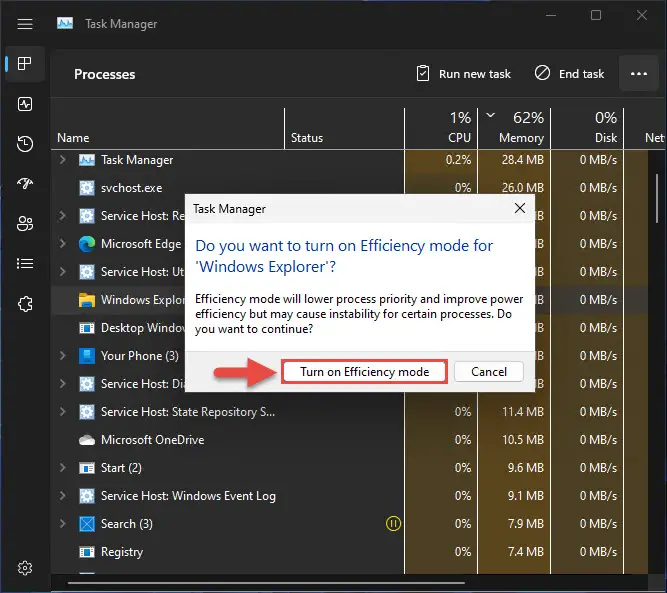The width and height of the screenshot is (667, 593).
Task: Click the svchost.exe gear icon
Action: 87,188
